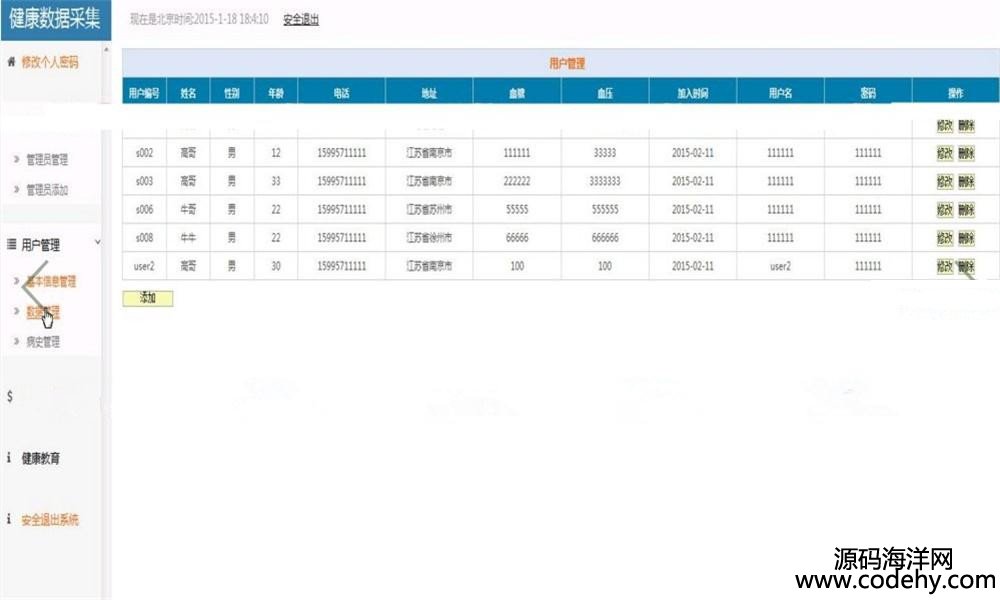This screenshot has height=600, width=1000.
Task: Click the s002 user ID cell
Action: (144, 153)
